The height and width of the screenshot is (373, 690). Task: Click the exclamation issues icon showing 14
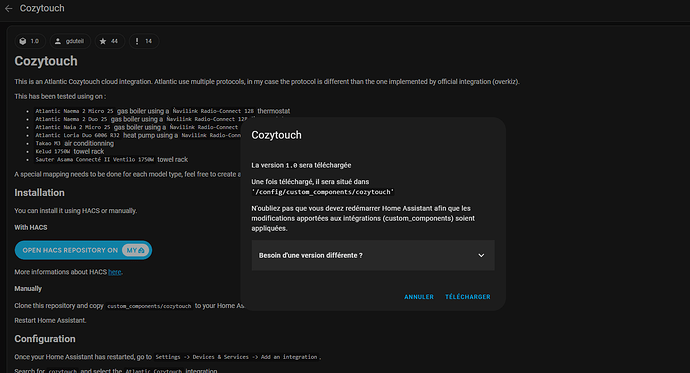[137, 41]
